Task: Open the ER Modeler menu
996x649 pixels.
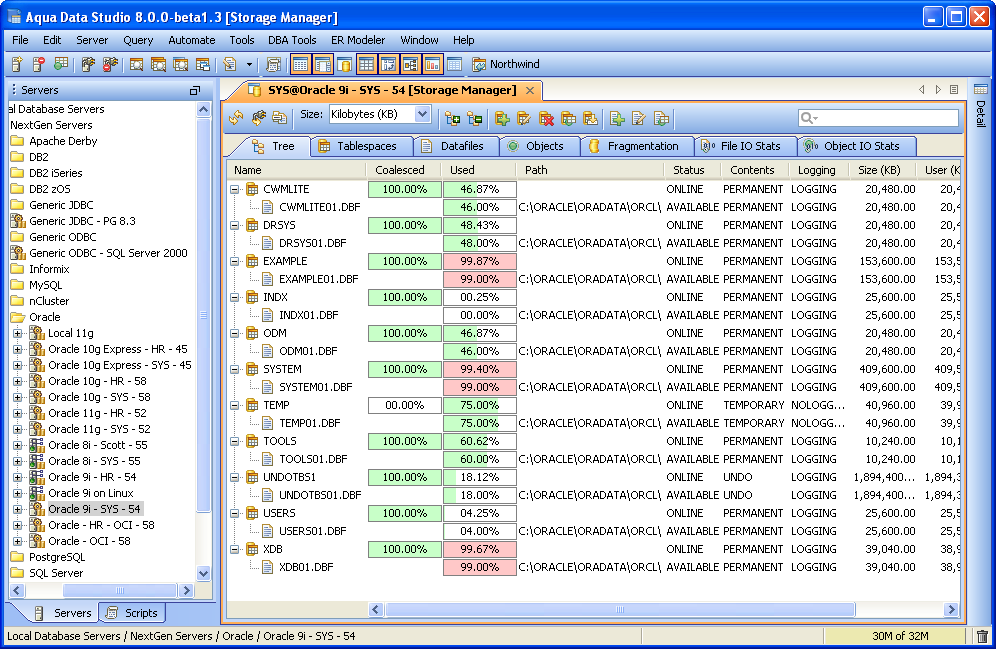Action: pyautogui.click(x=358, y=40)
